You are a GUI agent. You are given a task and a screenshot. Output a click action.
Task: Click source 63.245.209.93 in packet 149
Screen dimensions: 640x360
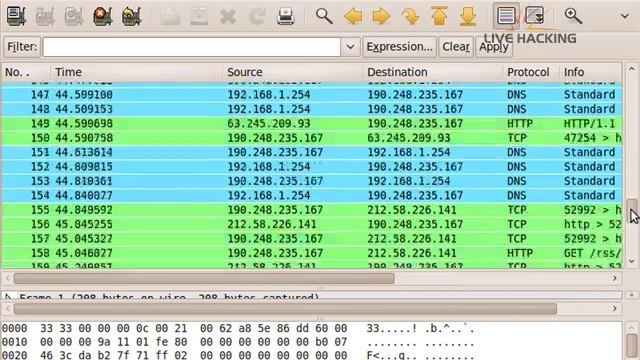[269, 123]
